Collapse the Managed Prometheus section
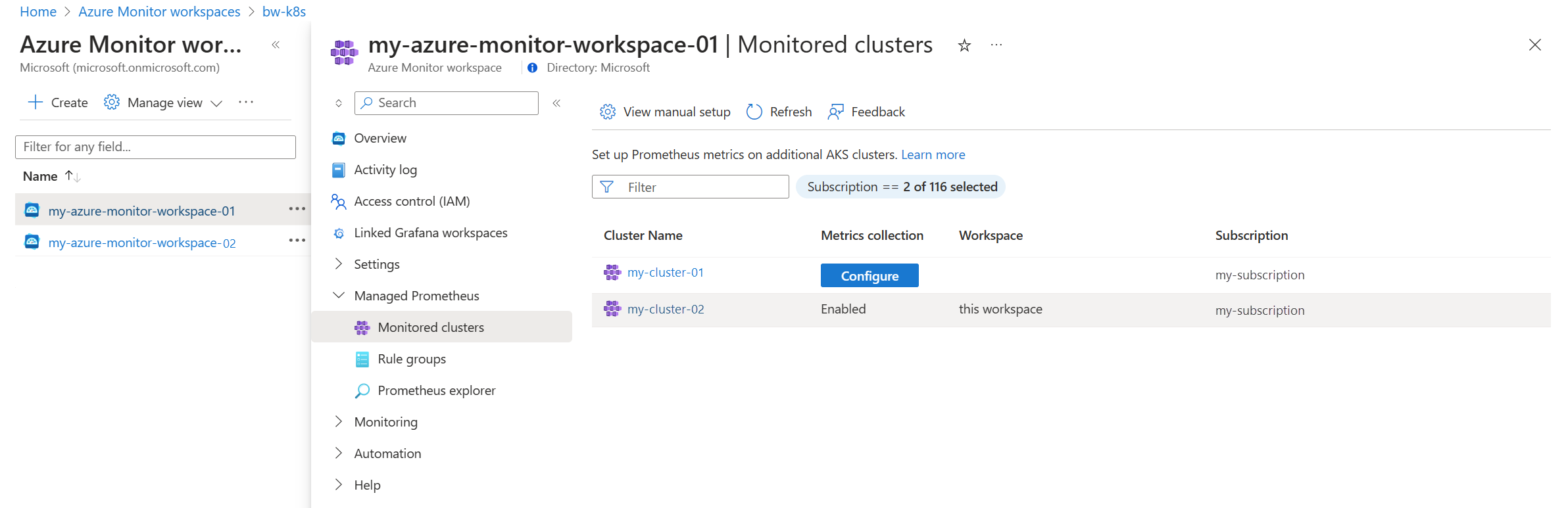1568x508 pixels. [x=339, y=296]
